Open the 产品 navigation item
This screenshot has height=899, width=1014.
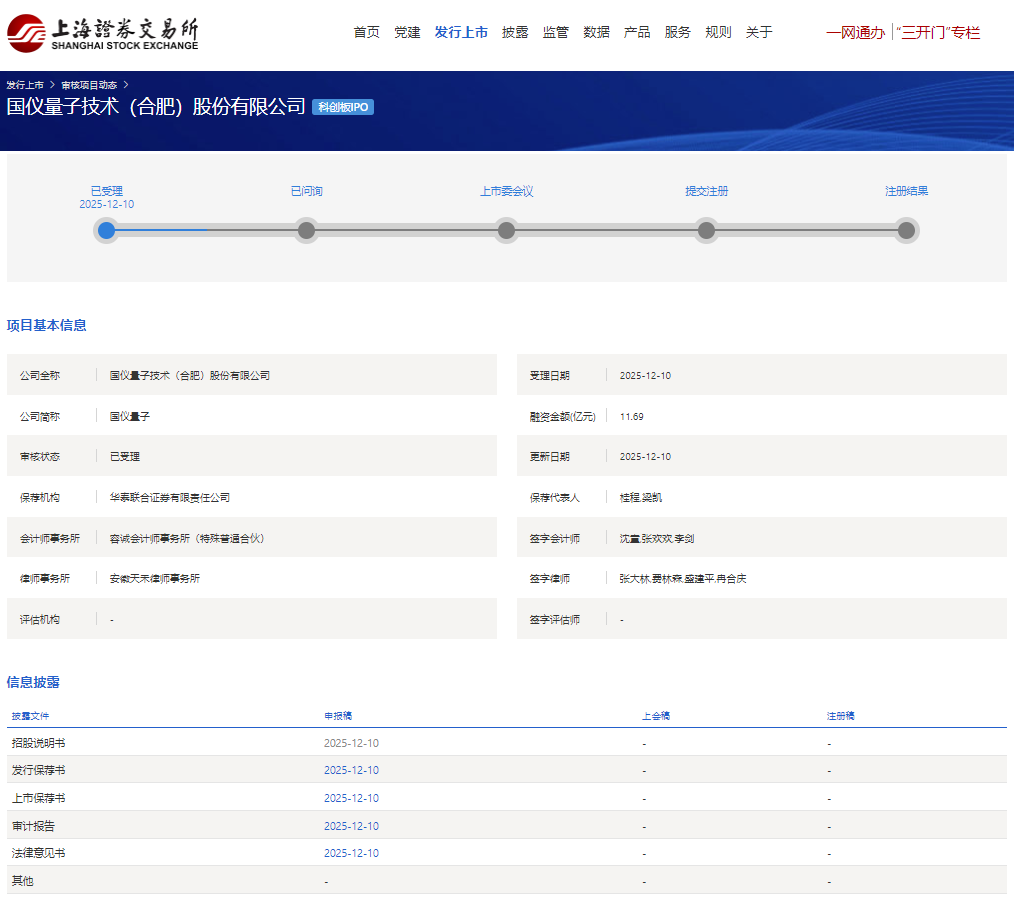point(637,32)
